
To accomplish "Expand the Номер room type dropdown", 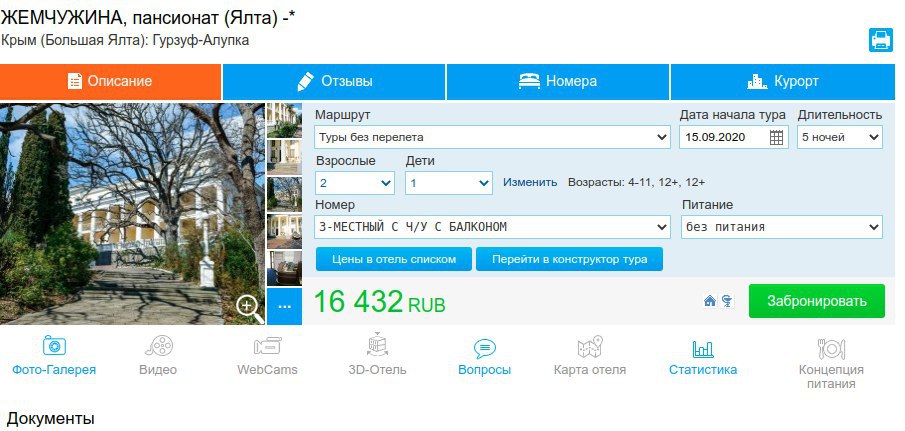I will pyautogui.click(x=493, y=227).
